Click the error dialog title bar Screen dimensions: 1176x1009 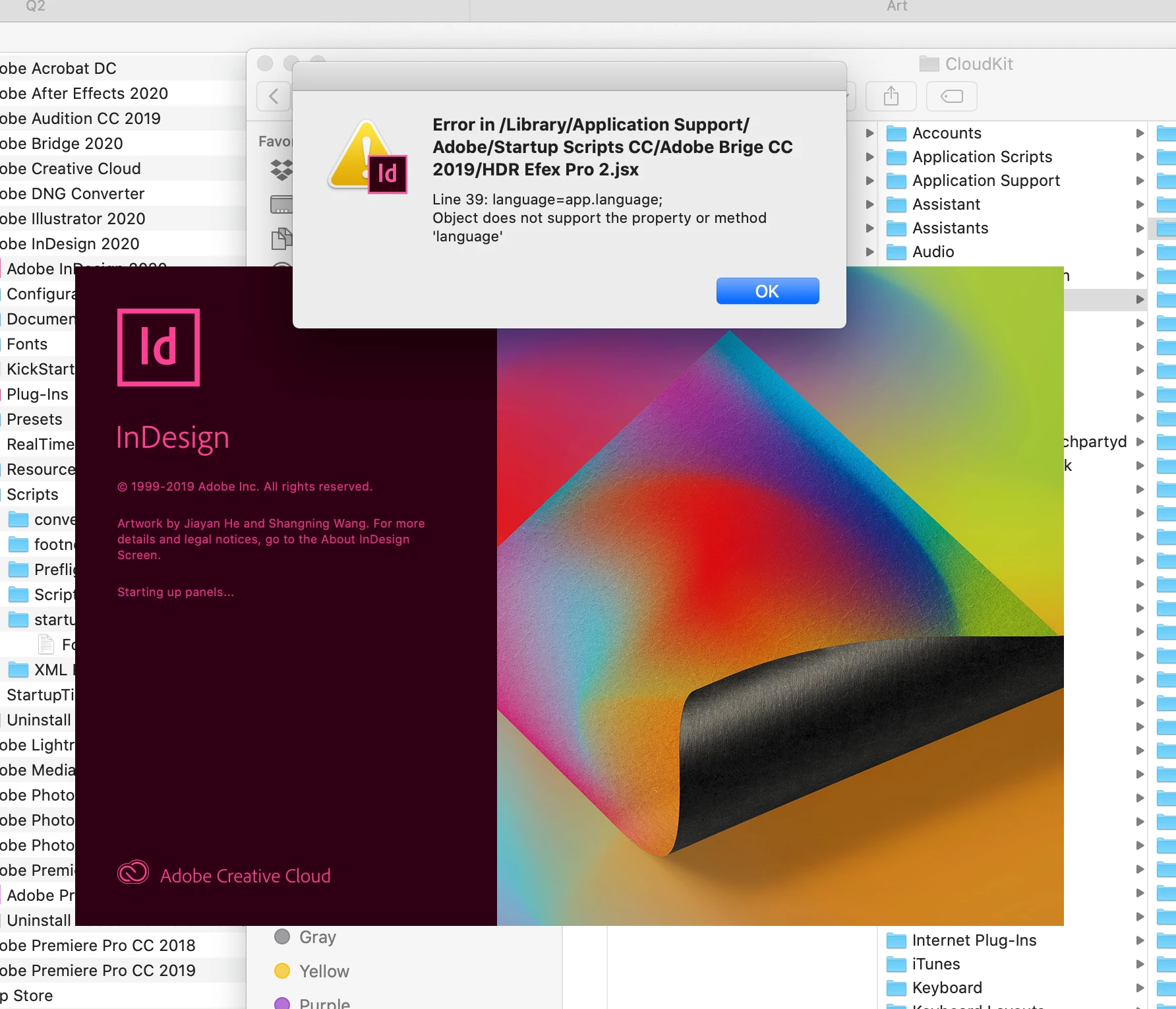570,76
